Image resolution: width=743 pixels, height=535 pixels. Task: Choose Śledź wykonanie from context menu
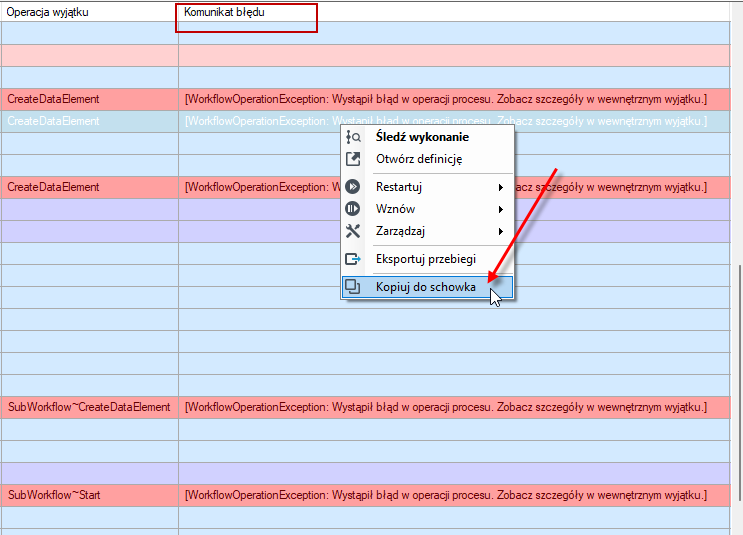427,137
